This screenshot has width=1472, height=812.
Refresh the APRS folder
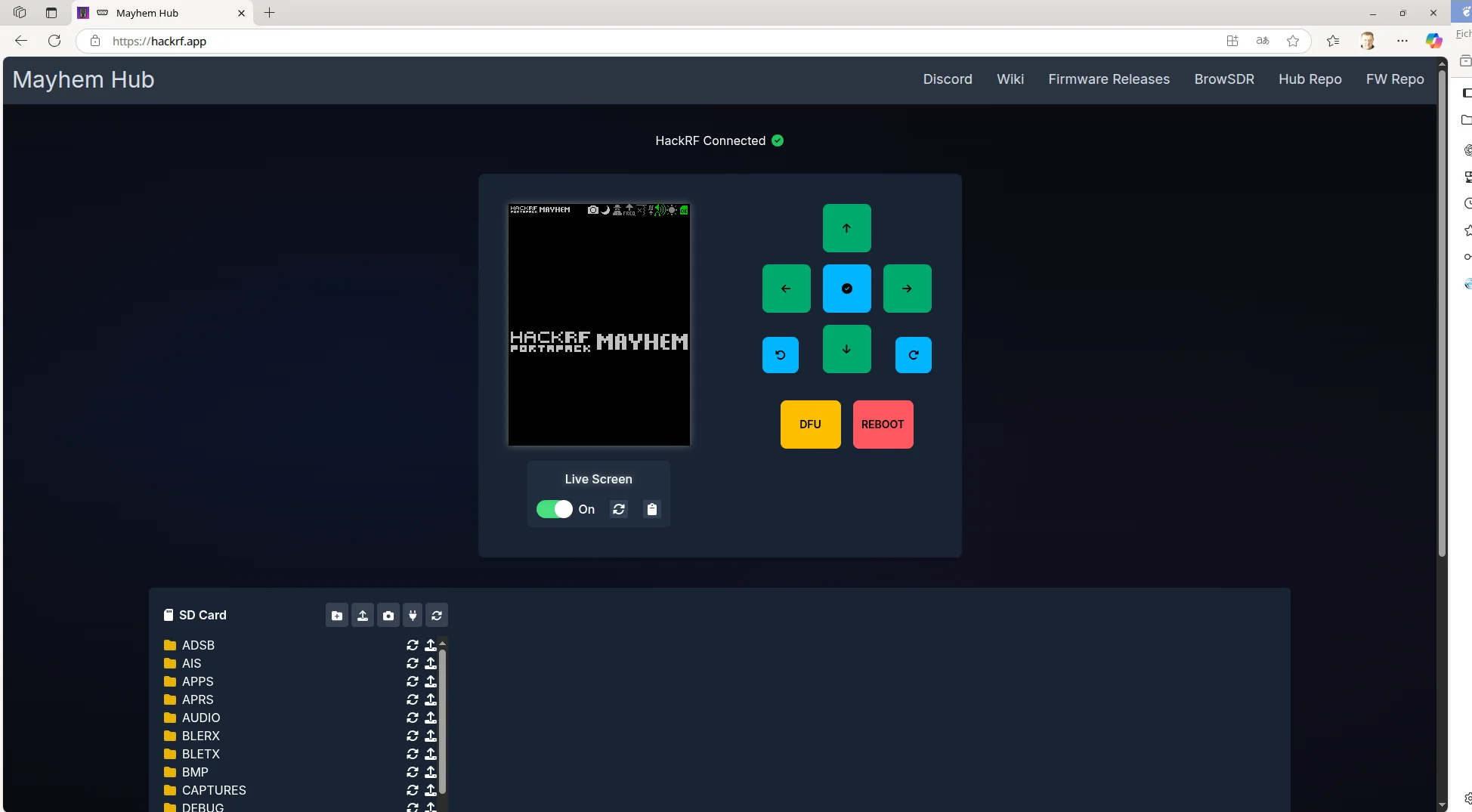point(413,699)
